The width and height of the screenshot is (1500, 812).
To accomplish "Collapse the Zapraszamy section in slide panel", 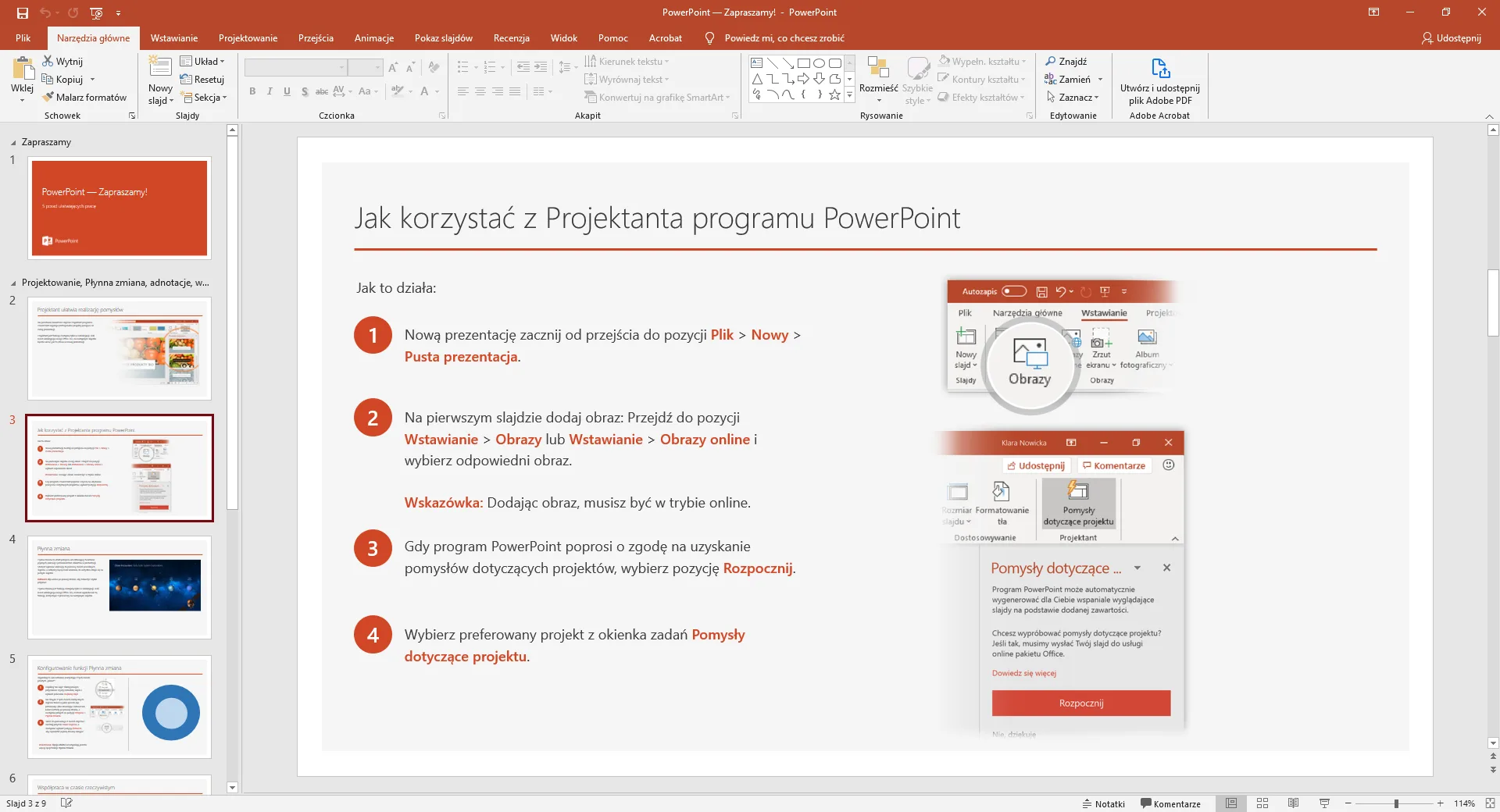I will [x=13, y=143].
